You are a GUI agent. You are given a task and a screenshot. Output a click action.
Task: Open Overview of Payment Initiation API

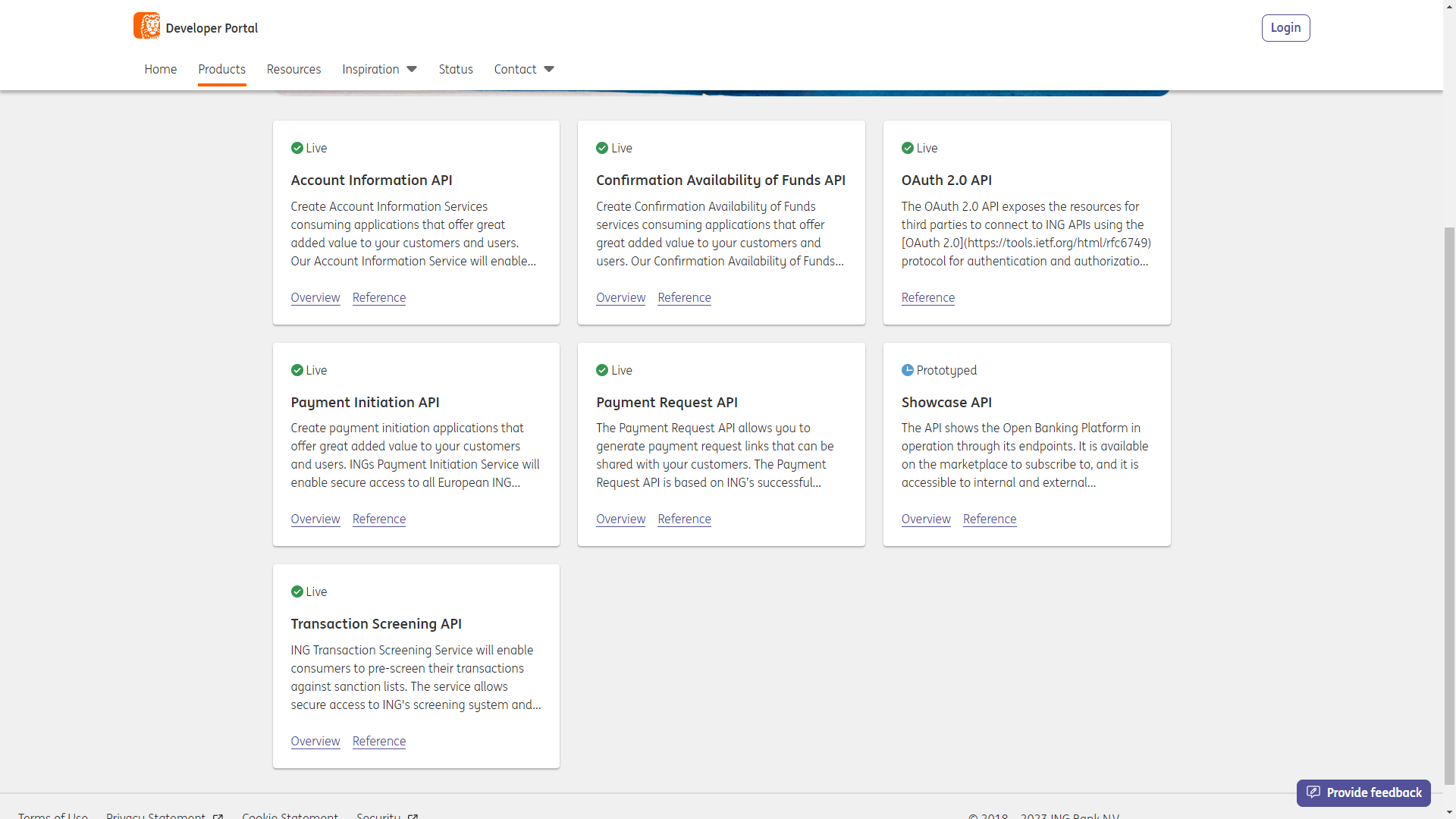pyautogui.click(x=315, y=519)
